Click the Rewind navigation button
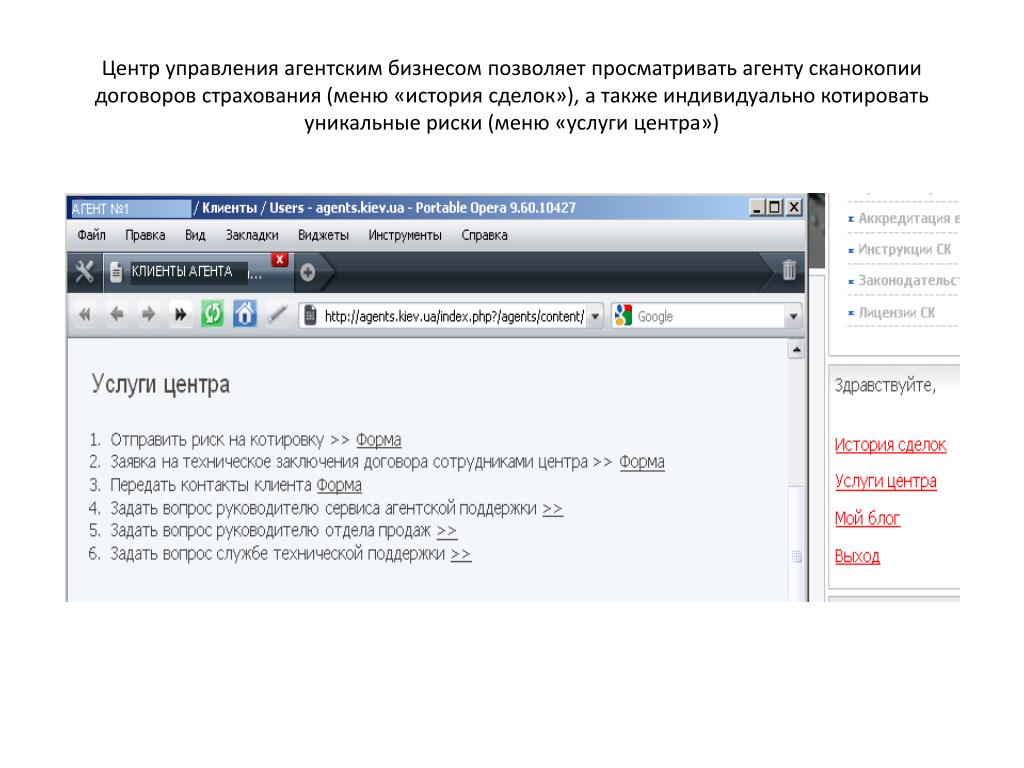1024x768 pixels. pos(85,315)
